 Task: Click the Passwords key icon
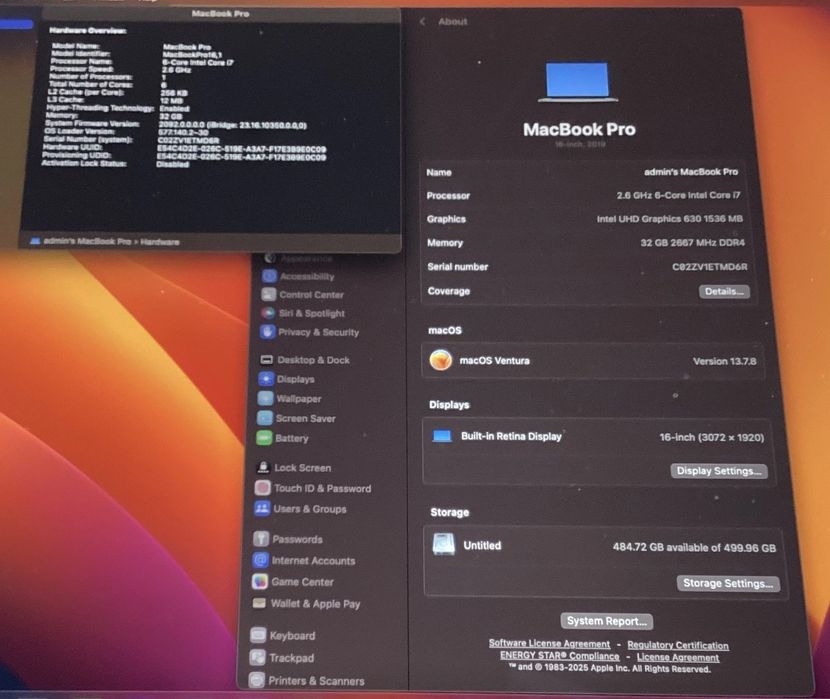click(x=260, y=539)
